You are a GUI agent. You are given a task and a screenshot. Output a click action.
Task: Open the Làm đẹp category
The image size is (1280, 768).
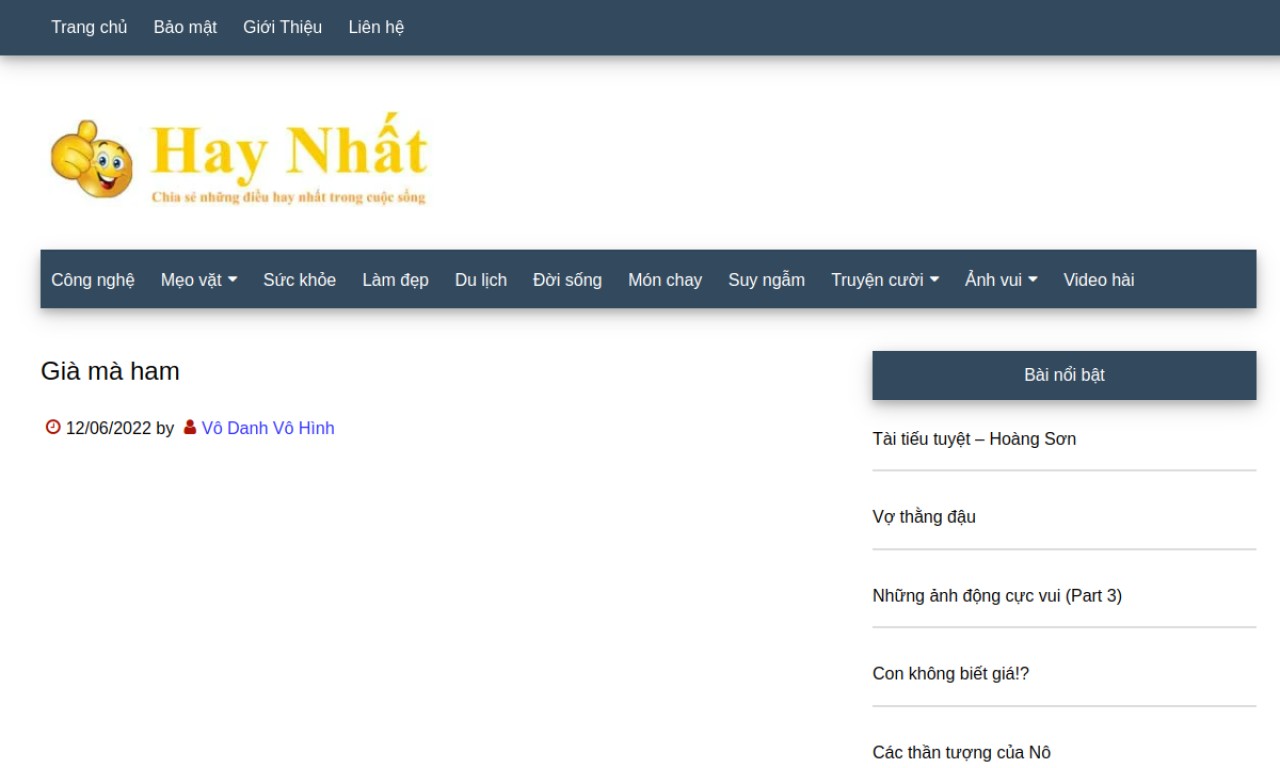pos(395,280)
